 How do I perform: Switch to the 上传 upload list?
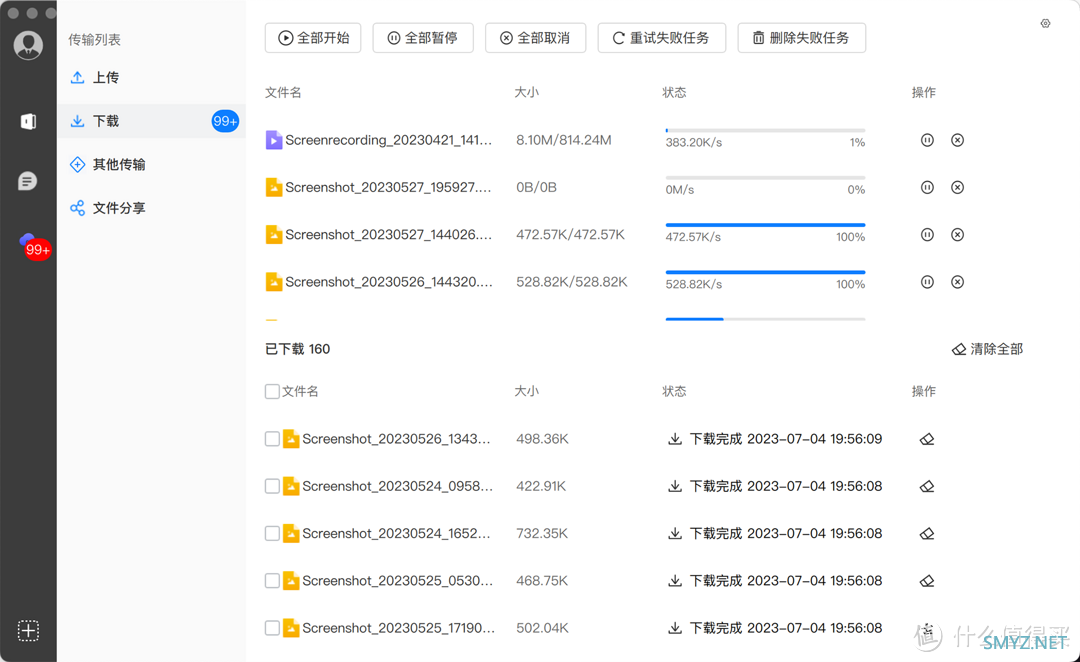[x=151, y=78]
